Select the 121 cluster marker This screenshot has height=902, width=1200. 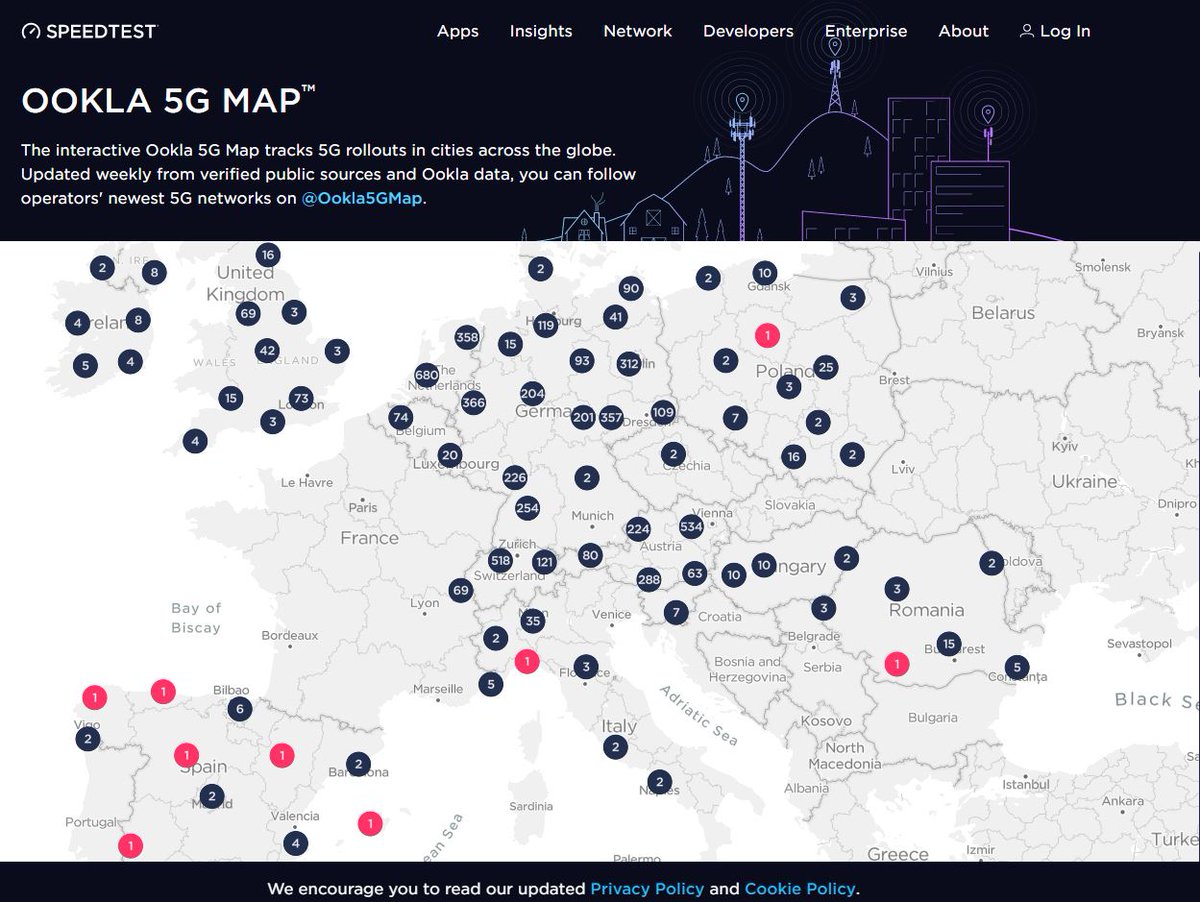click(x=544, y=562)
